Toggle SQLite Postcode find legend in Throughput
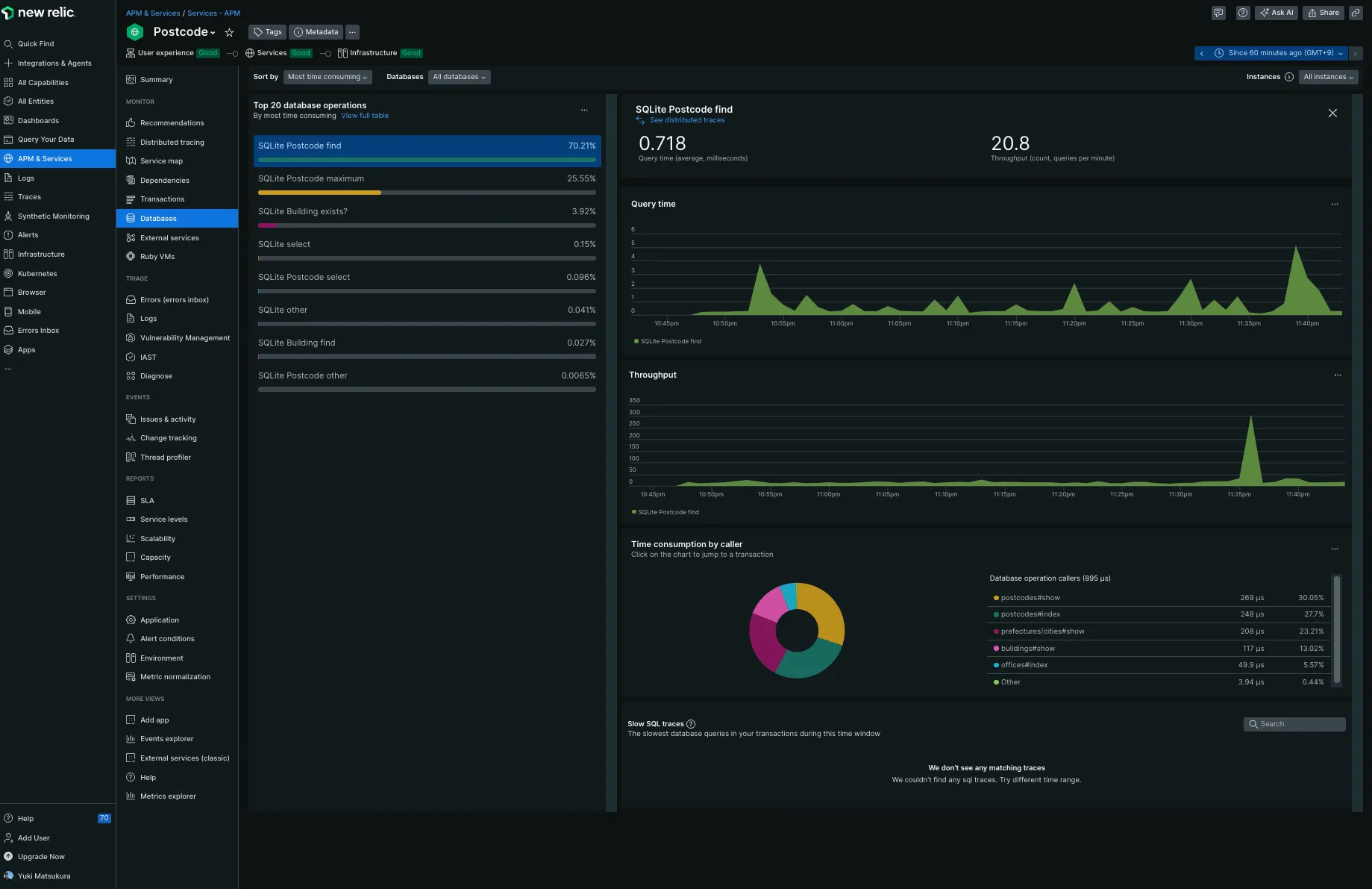The width and height of the screenshot is (1372, 889). pyautogui.click(x=668, y=512)
